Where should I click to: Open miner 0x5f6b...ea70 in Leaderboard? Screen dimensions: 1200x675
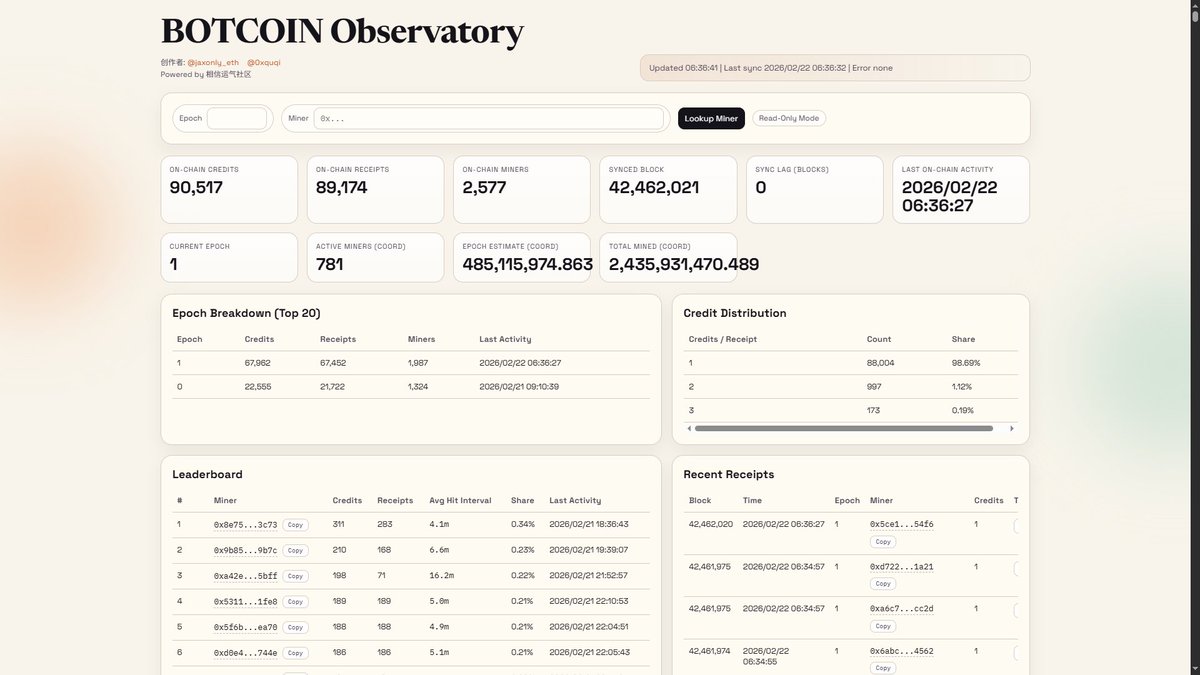(x=245, y=627)
